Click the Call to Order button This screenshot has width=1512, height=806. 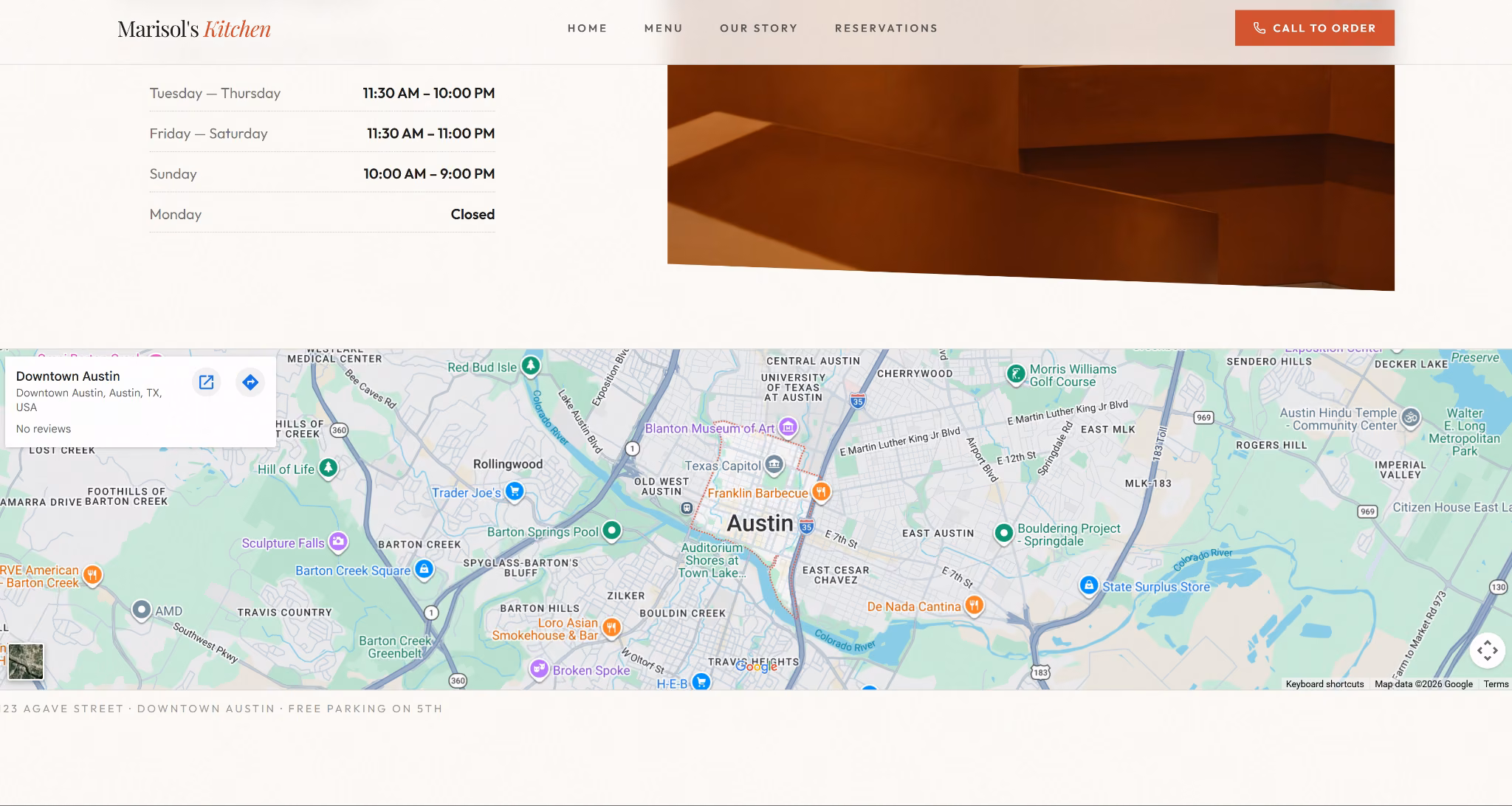pyautogui.click(x=1314, y=28)
